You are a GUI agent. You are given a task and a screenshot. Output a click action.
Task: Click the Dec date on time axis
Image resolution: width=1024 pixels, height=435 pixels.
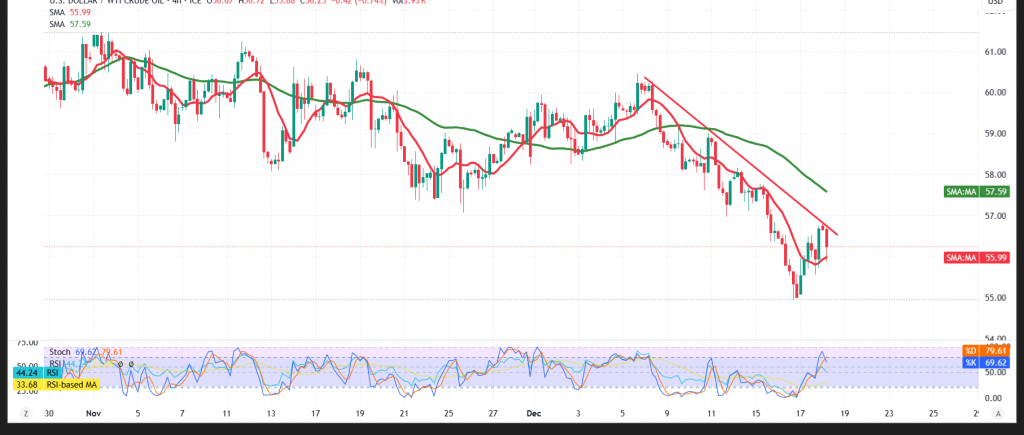click(535, 412)
